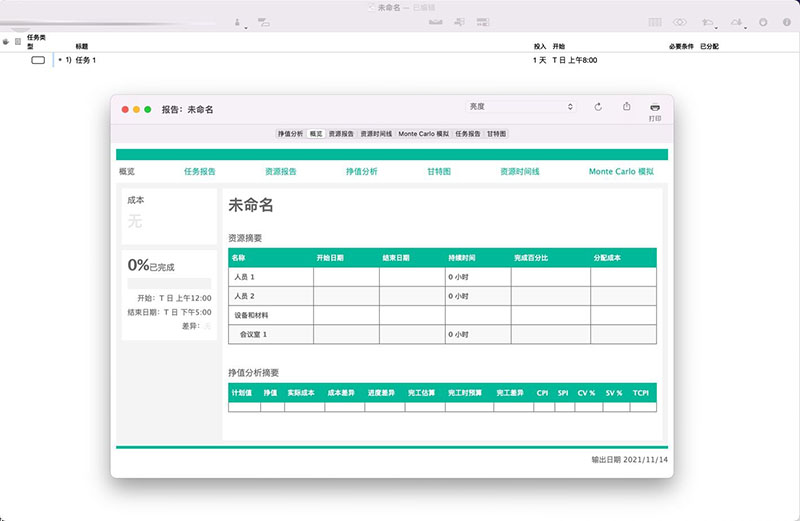Click the 标题 column header
800x521 pixels.
[x=82, y=46]
